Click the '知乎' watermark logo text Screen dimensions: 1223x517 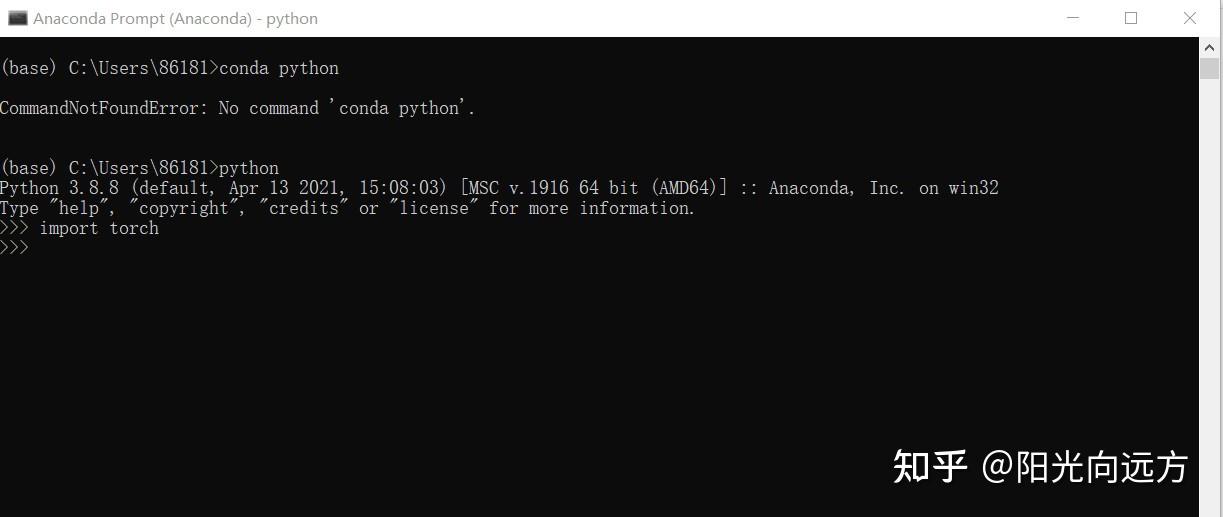[930, 467]
